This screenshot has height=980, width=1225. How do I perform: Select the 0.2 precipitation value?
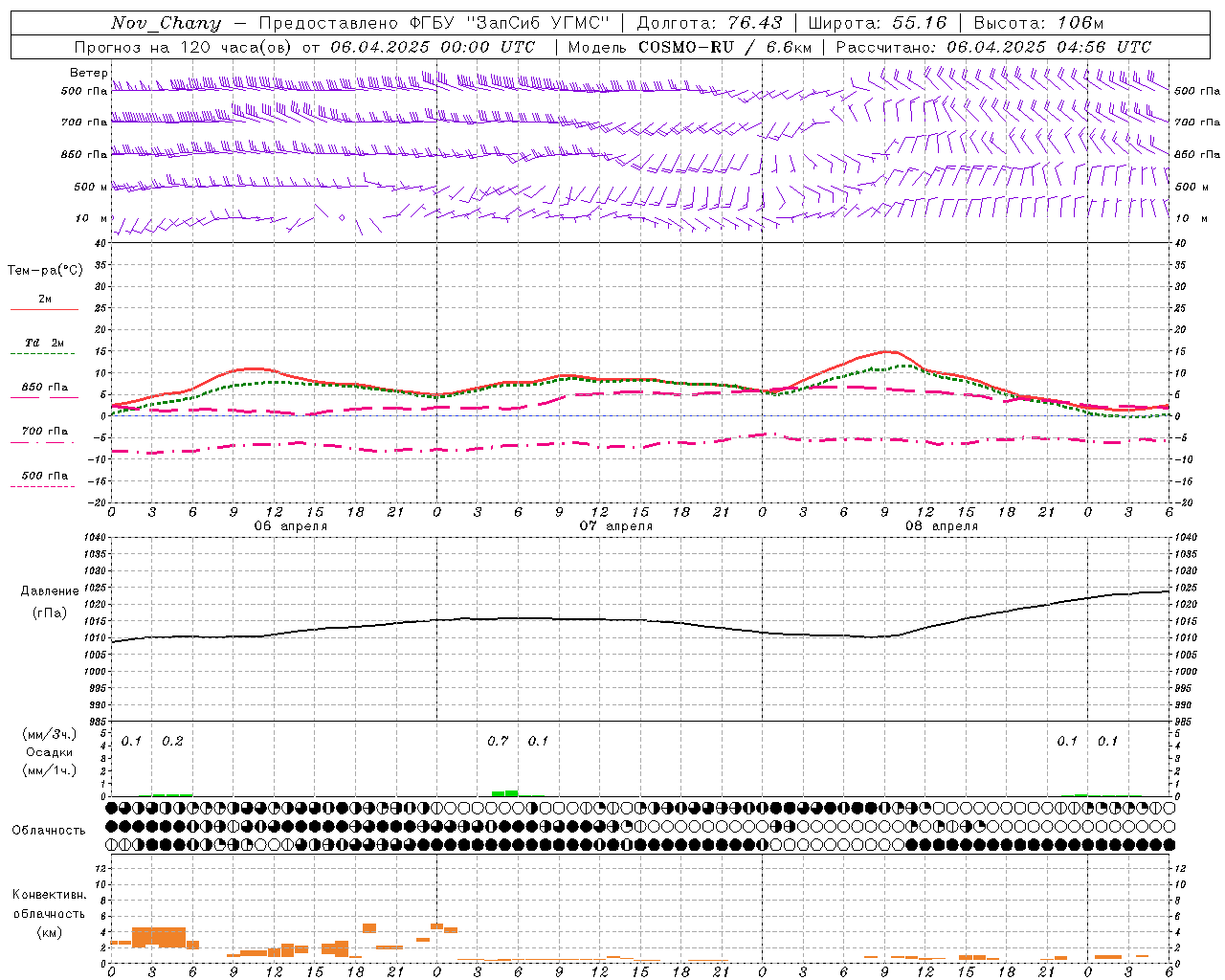tap(172, 742)
